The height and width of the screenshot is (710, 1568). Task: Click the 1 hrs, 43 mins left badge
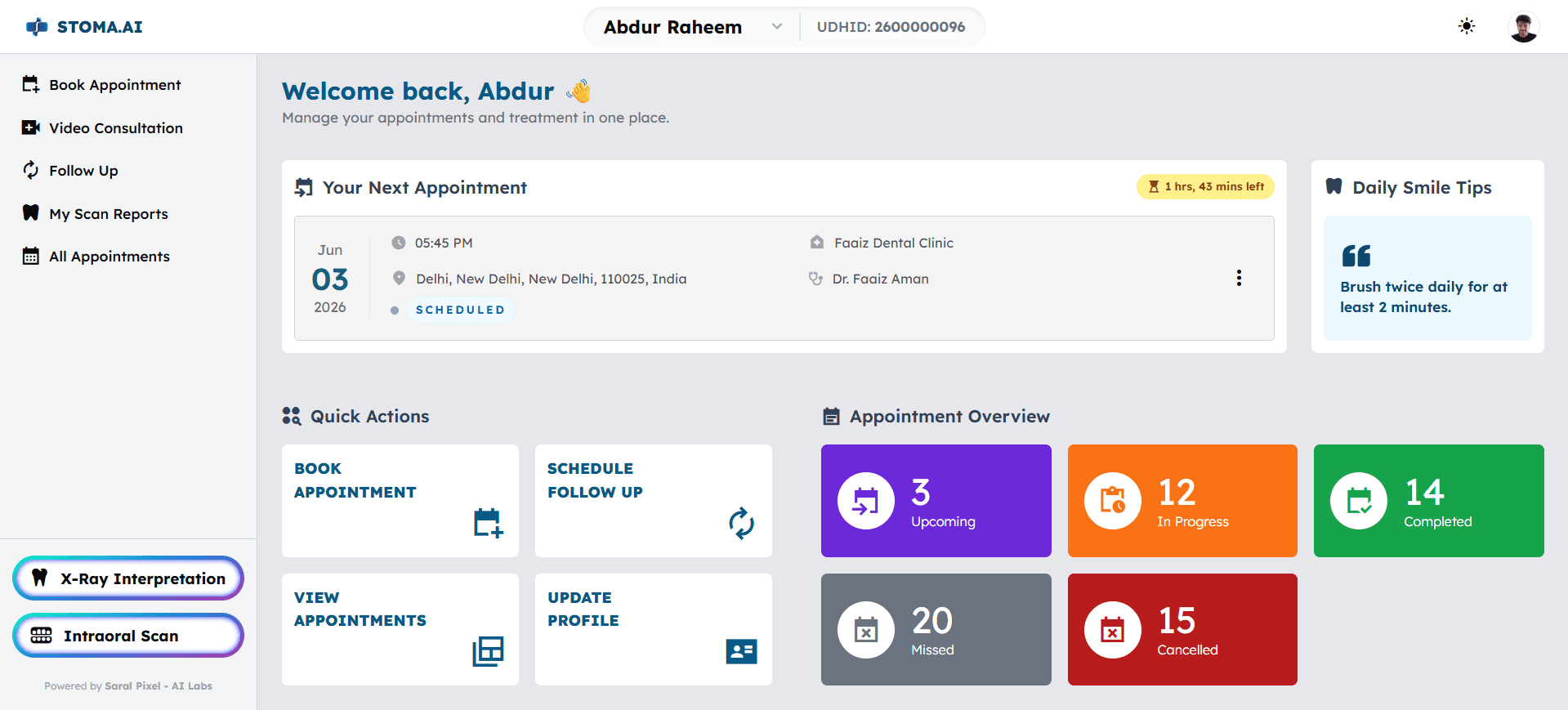[1205, 187]
